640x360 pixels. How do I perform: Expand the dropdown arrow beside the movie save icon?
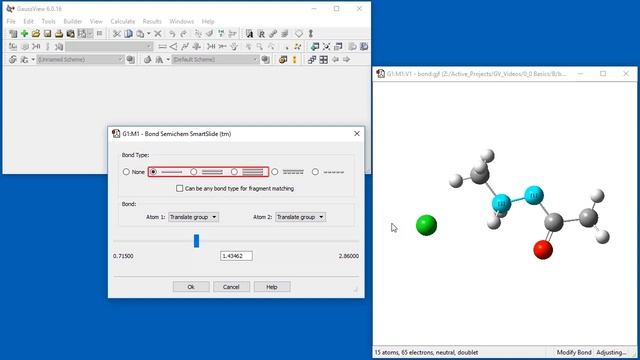click(90, 33)
